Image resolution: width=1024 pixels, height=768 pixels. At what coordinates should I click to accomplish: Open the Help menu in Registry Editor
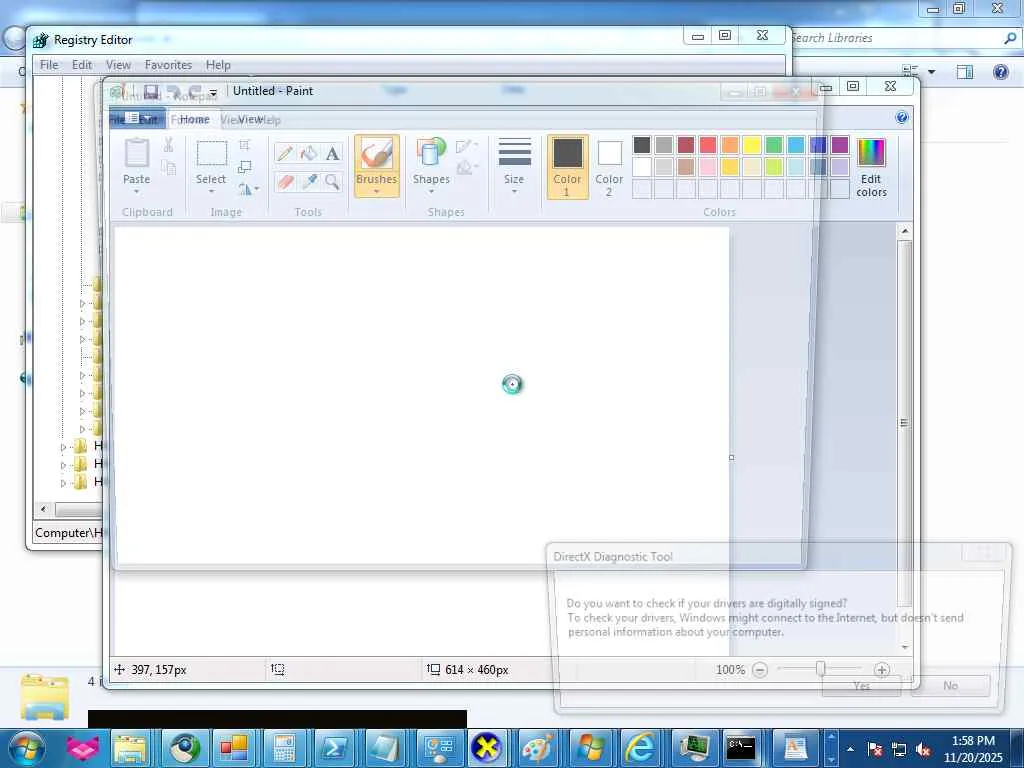(218, 65)
